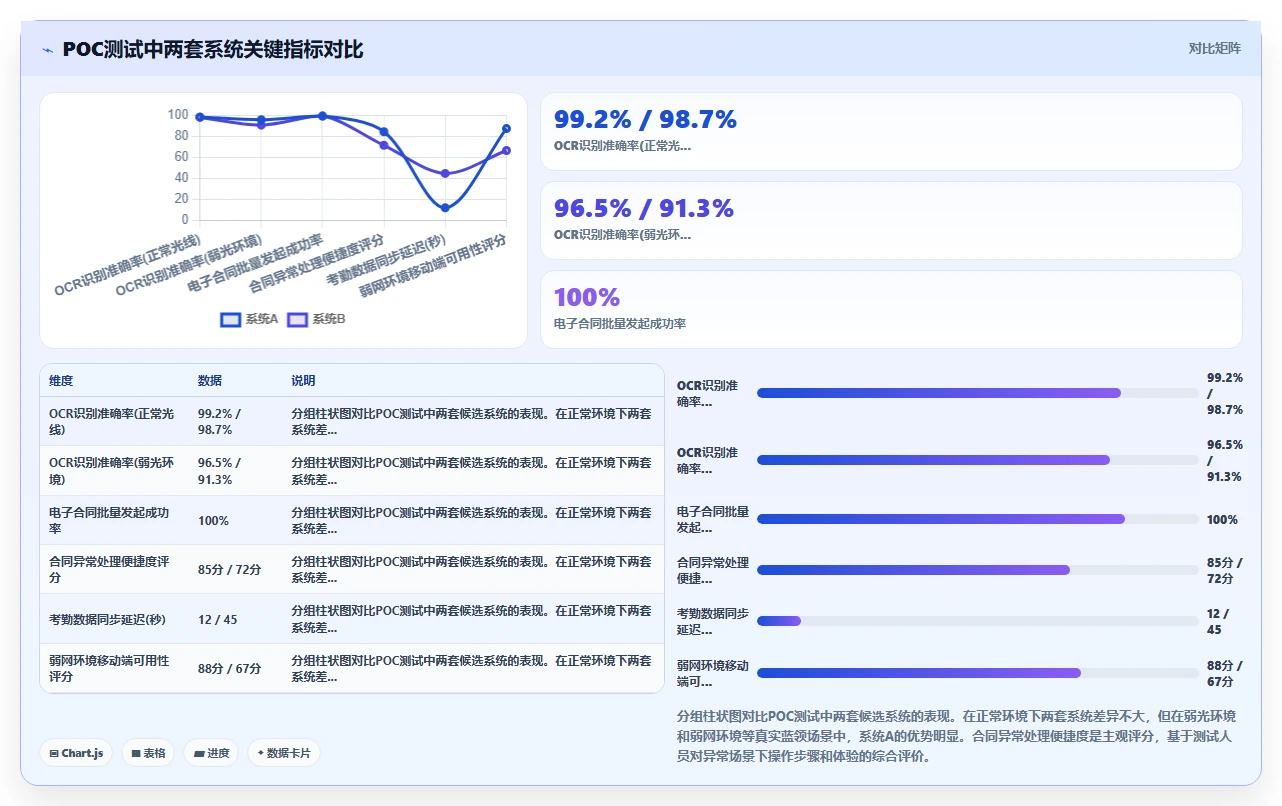Click the 合同异常处理便捷度评分 table row
This screenshot has width=1282, height=806.
click(352, 570)
